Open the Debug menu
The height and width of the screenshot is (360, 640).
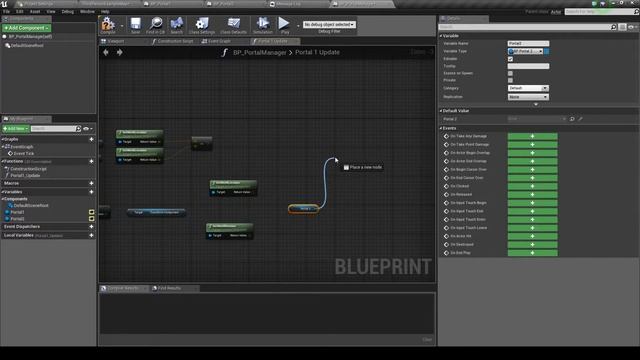67,11
